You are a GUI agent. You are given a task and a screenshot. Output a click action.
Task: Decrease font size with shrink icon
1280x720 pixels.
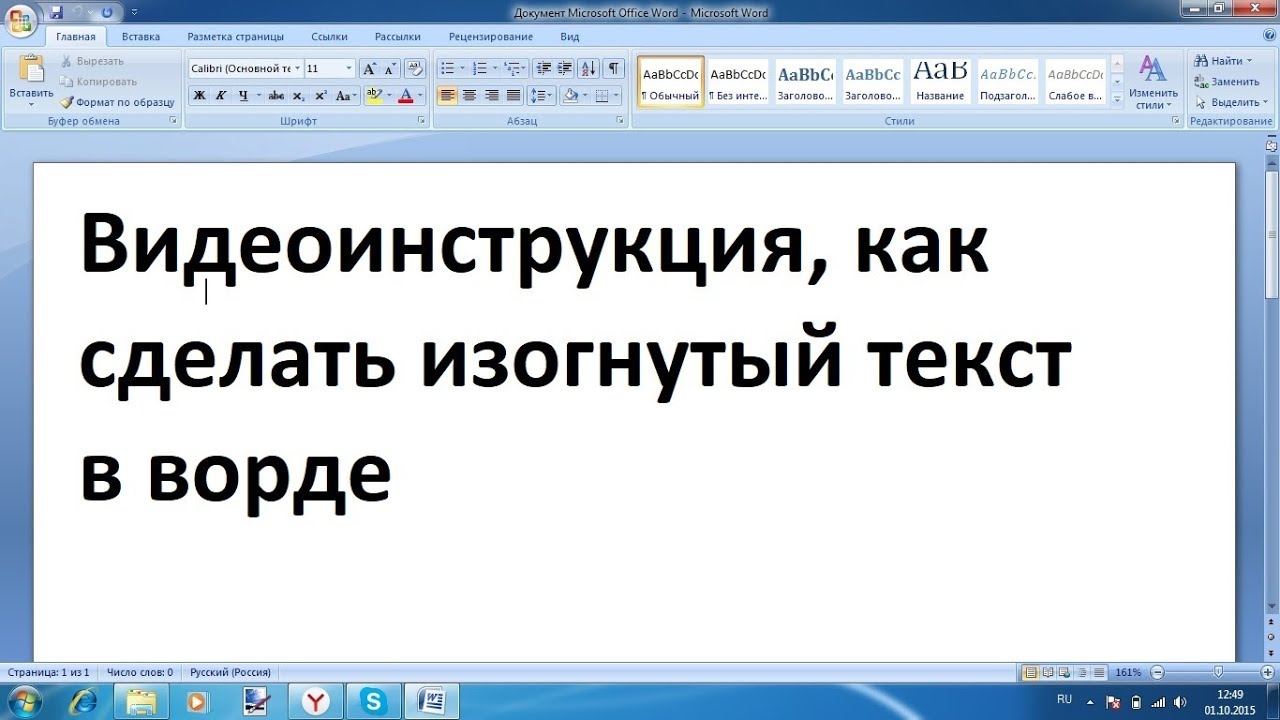coord(389,68)
